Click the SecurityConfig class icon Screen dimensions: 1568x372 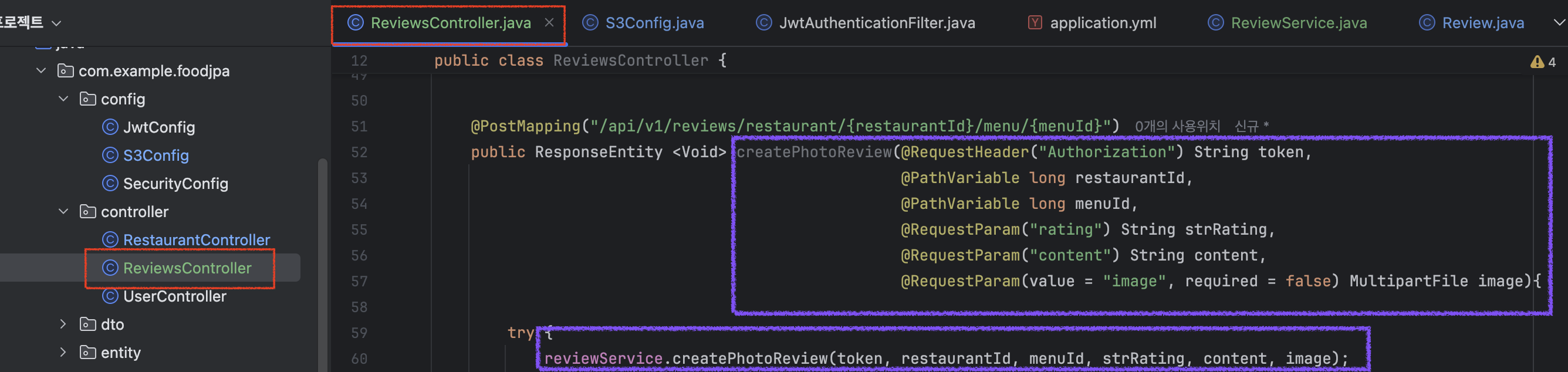[x=110, y=182]
